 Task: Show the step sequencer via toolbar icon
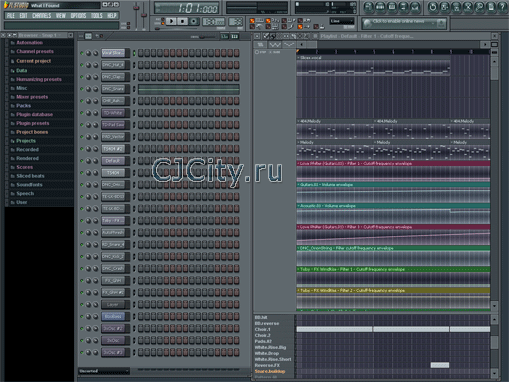pyautogui.click(x=380, y=7)
